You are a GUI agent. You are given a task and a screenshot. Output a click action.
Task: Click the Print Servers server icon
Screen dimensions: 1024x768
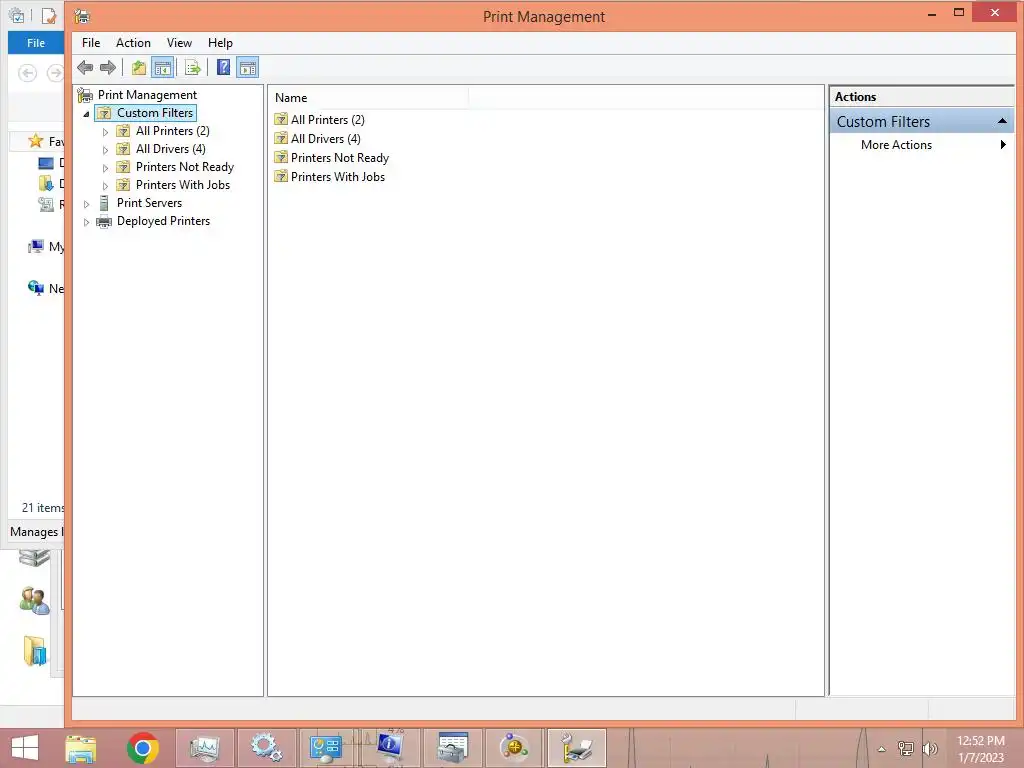click(x=104, y=203)
